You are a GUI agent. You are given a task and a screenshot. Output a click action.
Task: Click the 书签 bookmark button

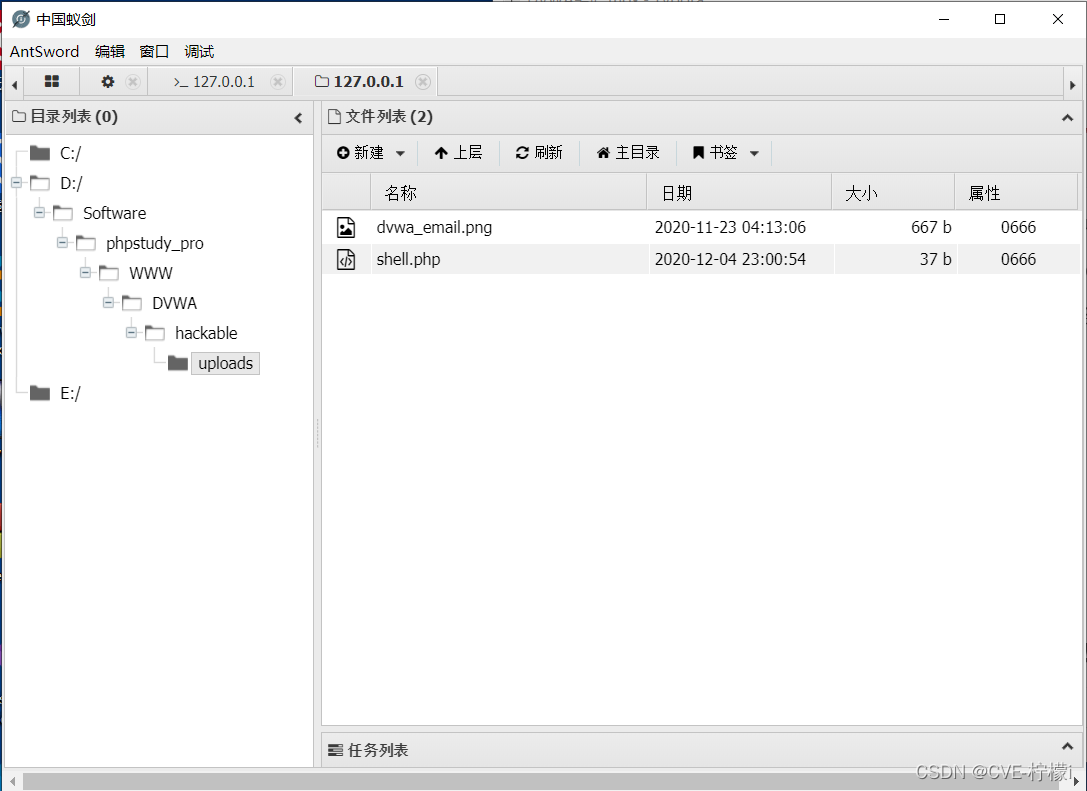(x=715, y=153)
